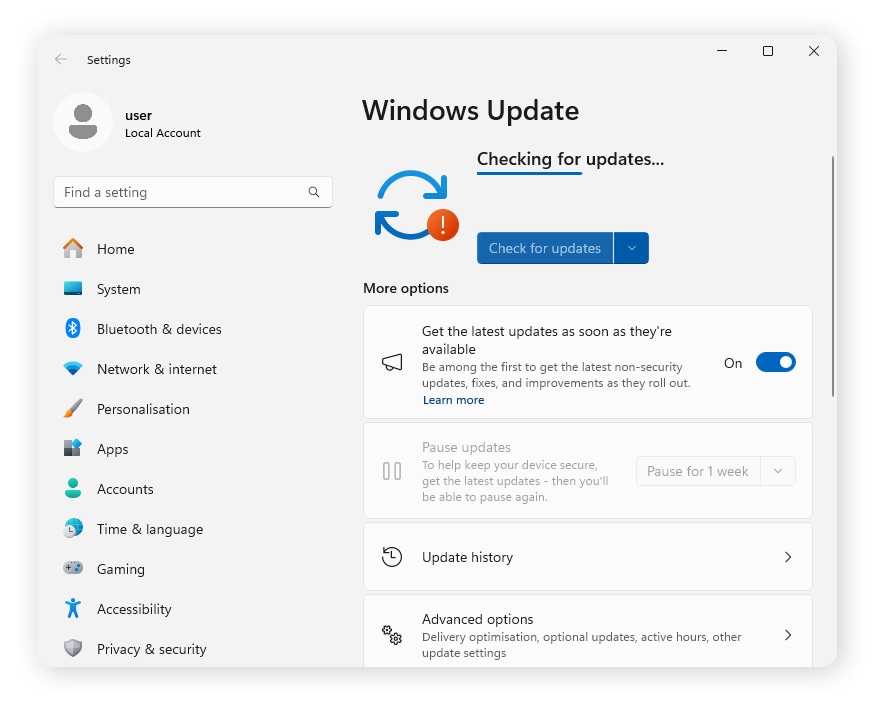Click the Bluetooth icon in sidebar

pos(73,328)
